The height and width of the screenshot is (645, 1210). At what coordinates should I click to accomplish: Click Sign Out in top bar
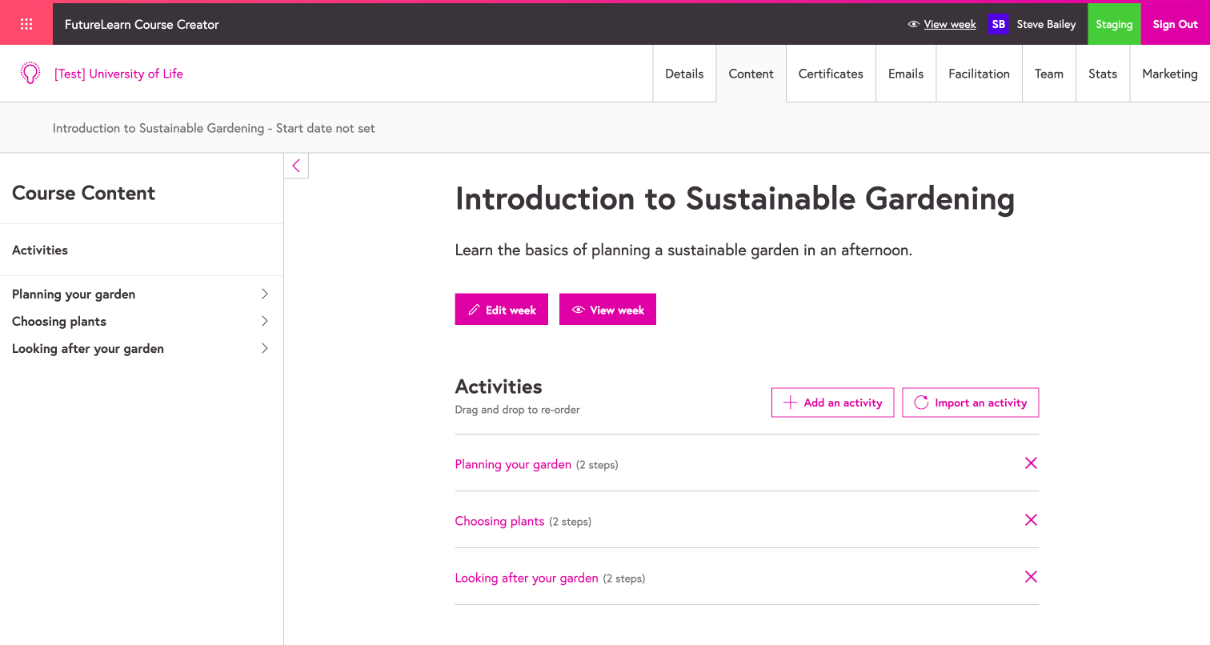1175,24
